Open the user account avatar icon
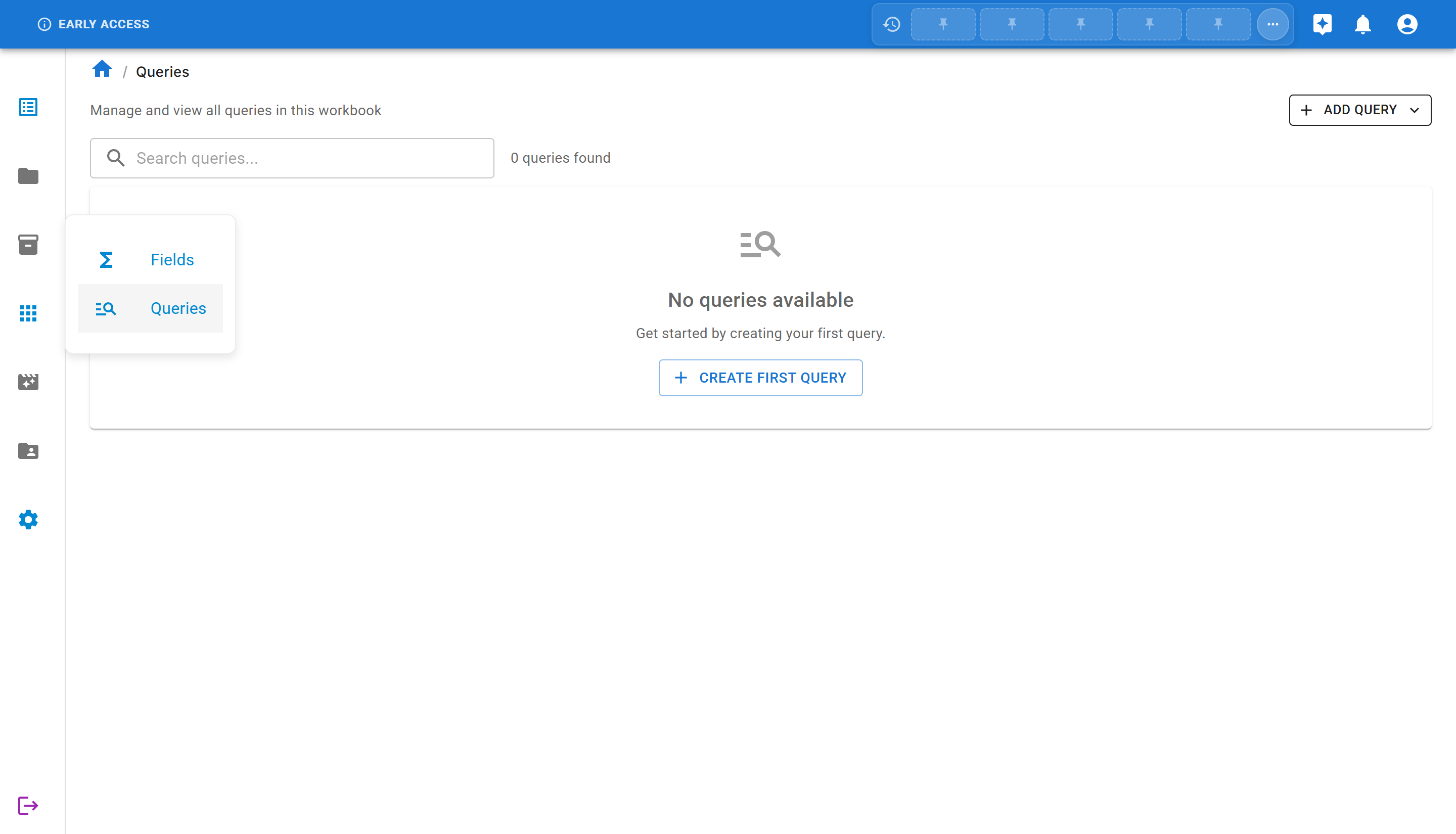Screen dimensions: 1456x834 [1407, 24]
